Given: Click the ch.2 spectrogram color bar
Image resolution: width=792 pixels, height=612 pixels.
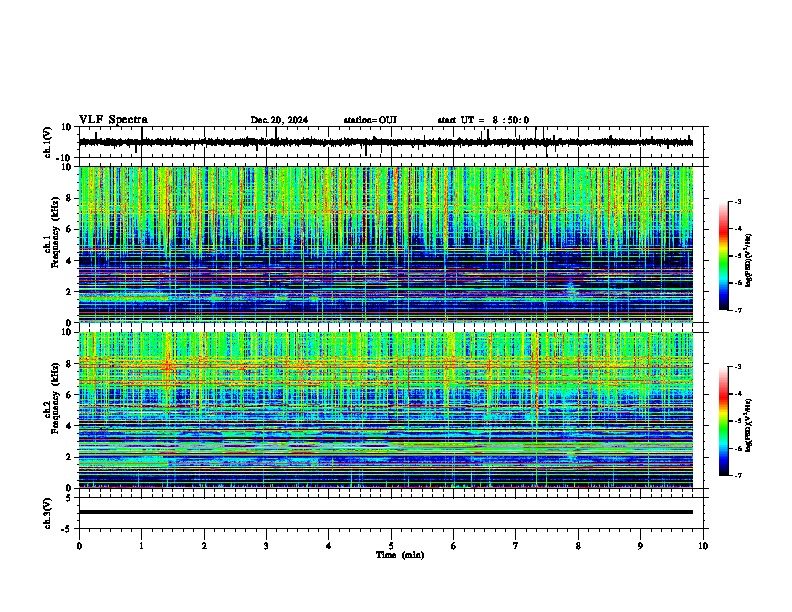Looking at the screenshot, I should [x=724, y=421].
